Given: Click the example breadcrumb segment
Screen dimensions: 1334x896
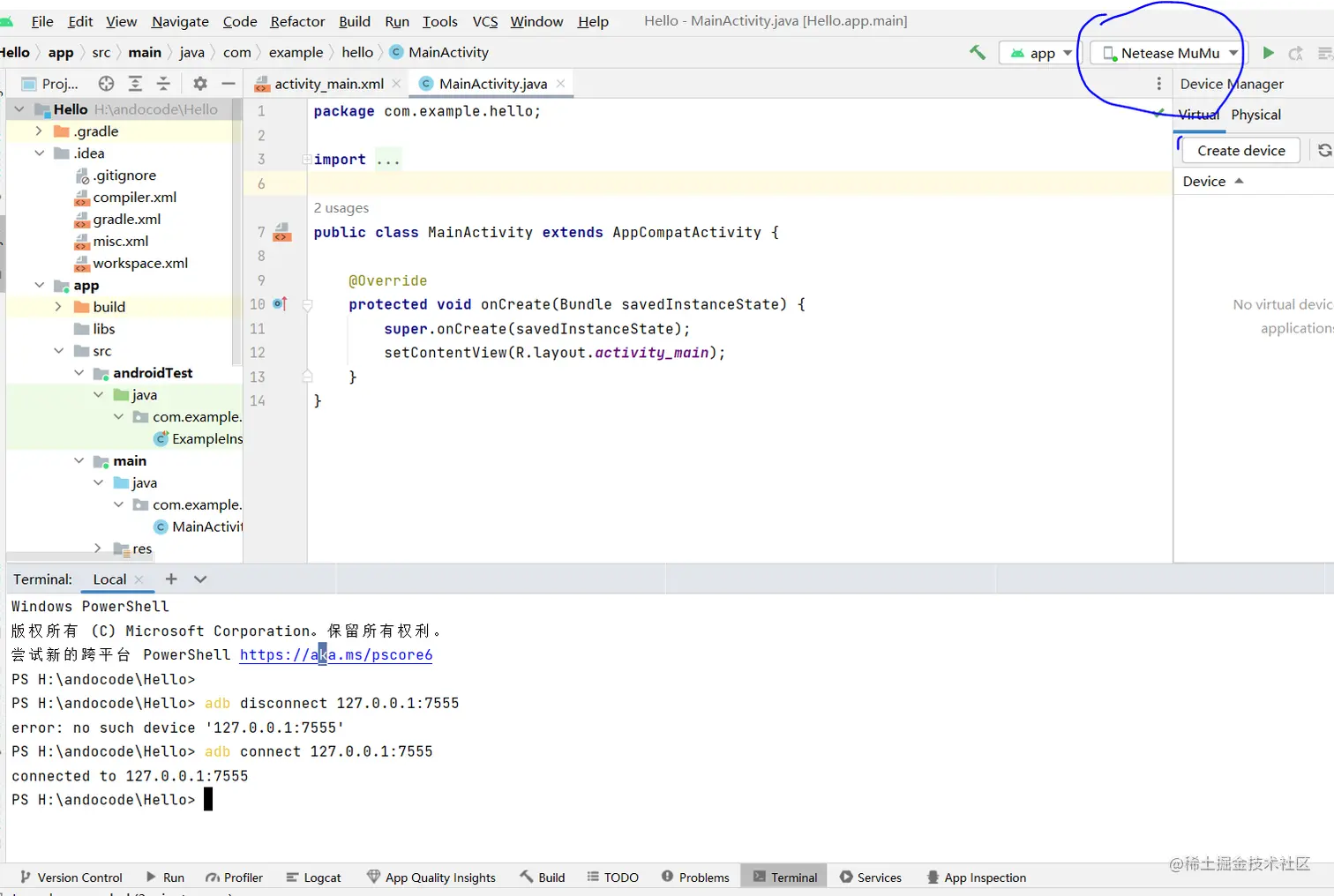Looking at the screenshot, I should pyautogui.click(x=296, y=53).
